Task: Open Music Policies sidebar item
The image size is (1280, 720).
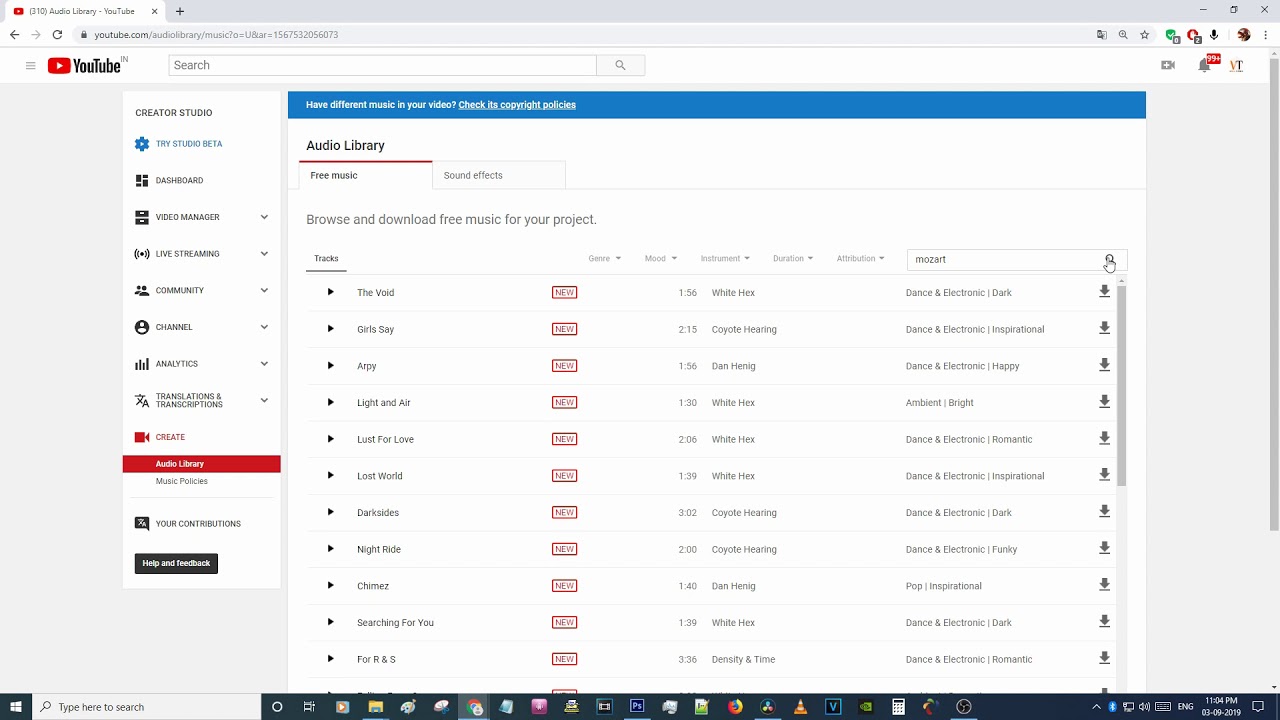Action: (182, 481)
